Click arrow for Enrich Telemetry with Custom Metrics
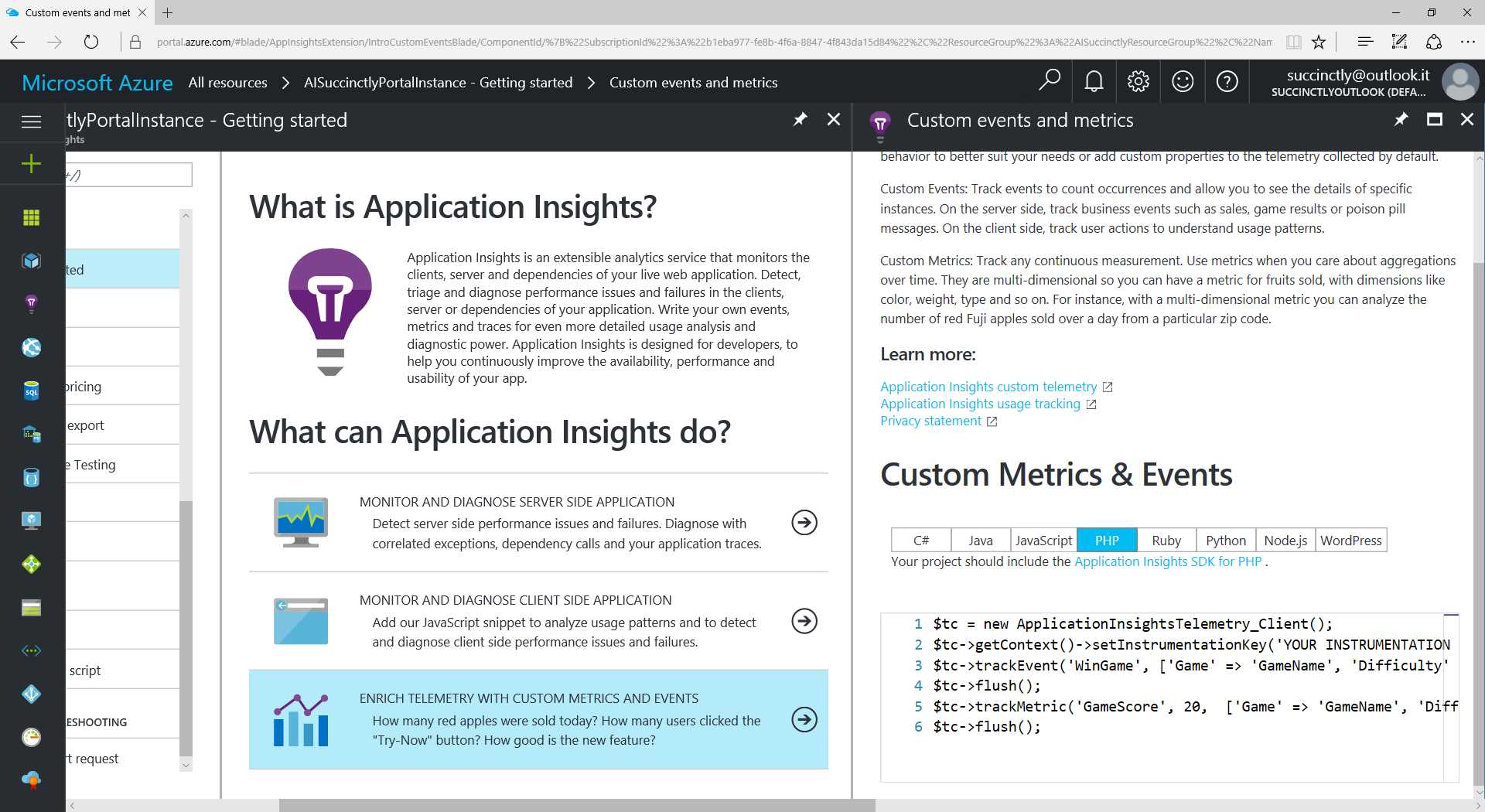 coord(804,720)
